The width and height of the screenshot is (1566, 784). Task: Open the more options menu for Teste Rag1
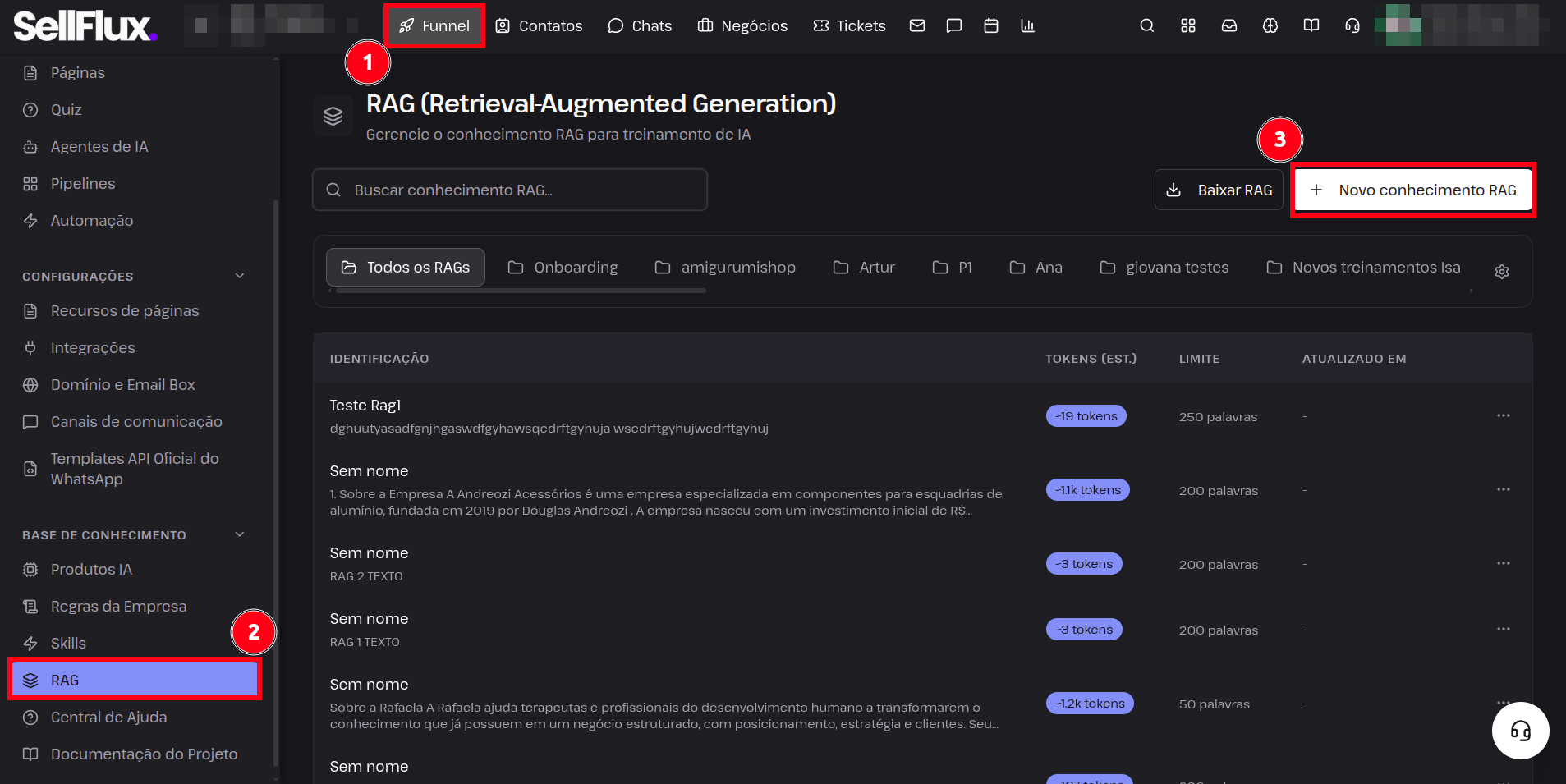click(1504, 415)
